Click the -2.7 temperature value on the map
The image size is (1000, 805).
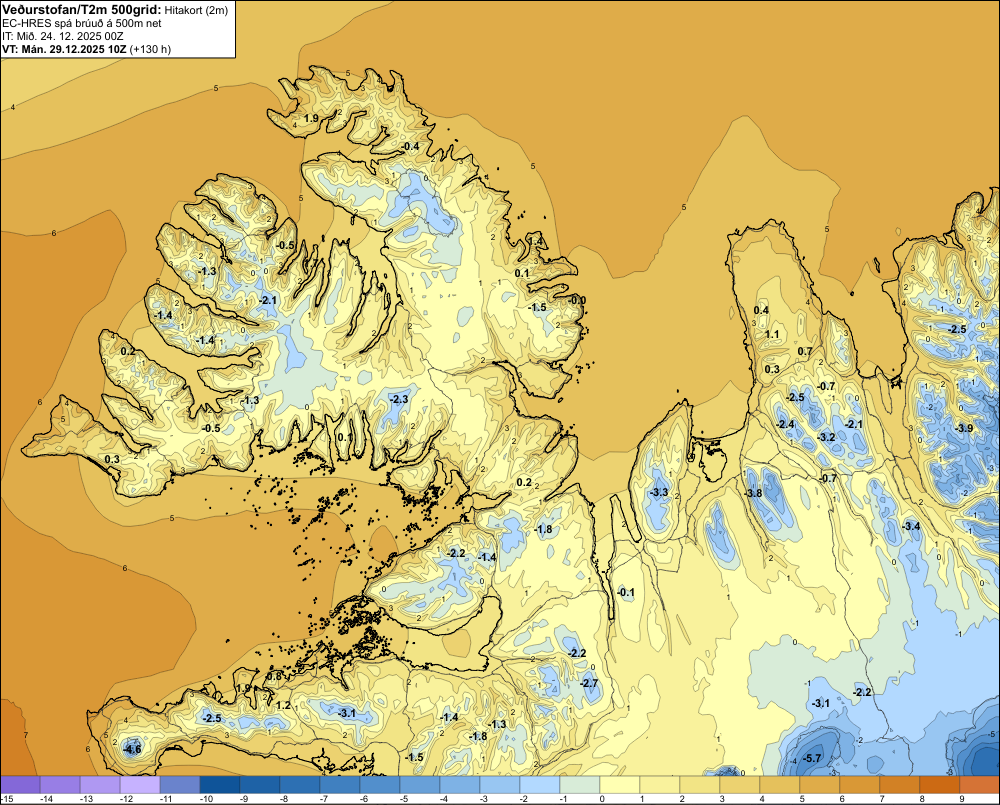pyautogui.click(x=590, y=683)
